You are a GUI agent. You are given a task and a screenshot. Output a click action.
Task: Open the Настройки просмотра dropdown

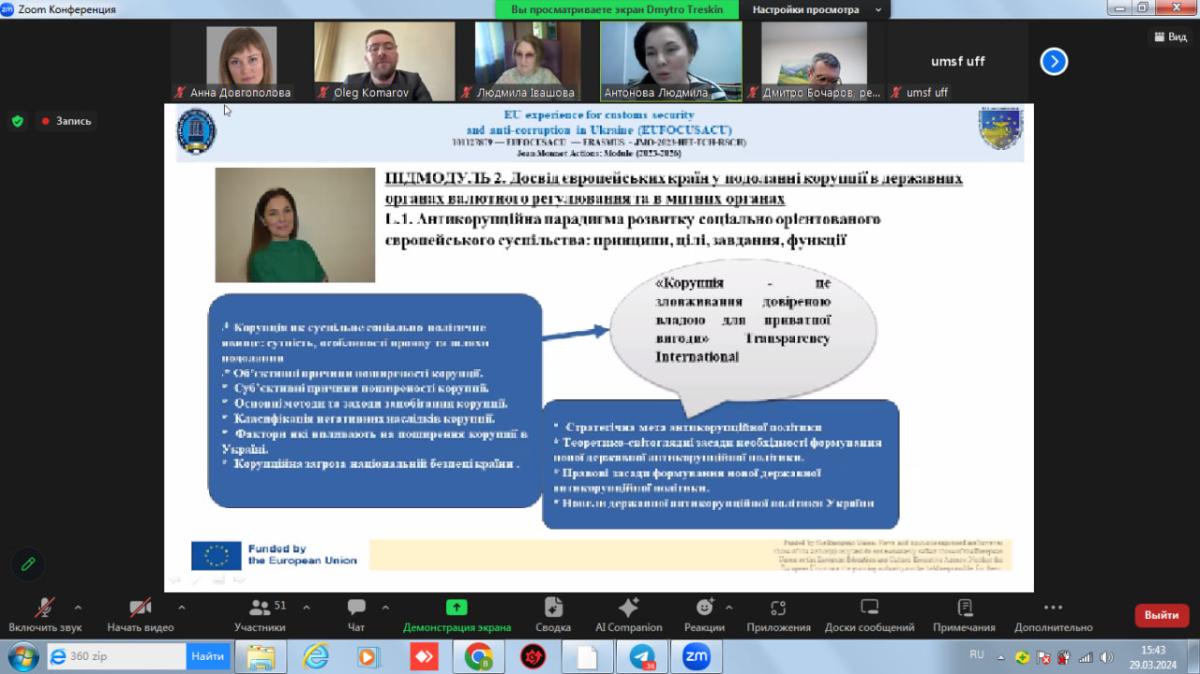coord(817,9)
